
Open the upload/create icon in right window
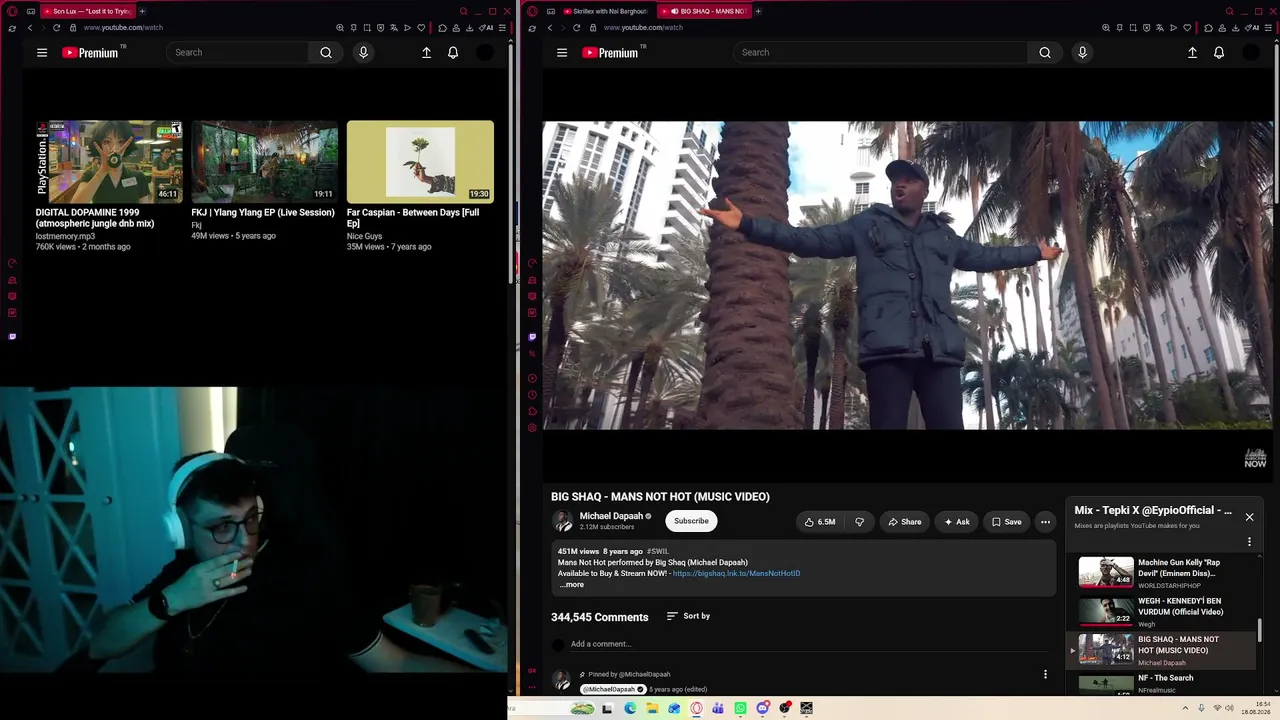1192,52
